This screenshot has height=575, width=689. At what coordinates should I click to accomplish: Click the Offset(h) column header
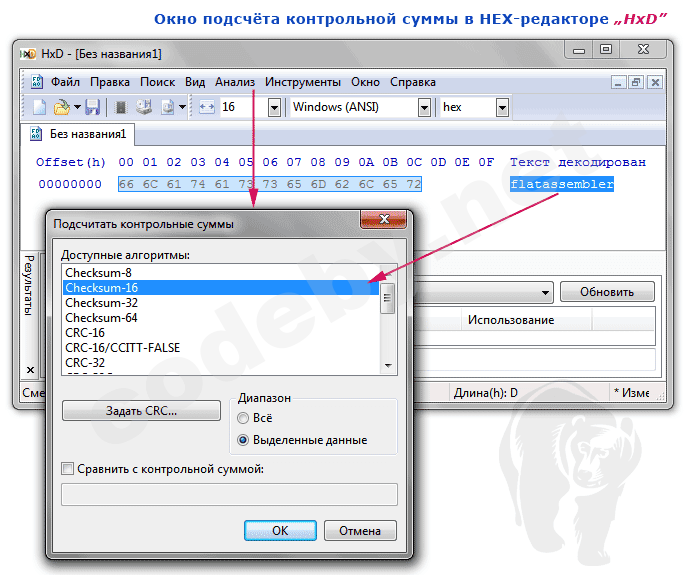(71, 162)
